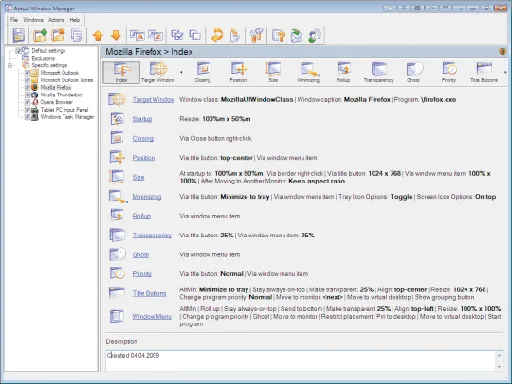This screenshot has height=384, width=512.
Task: Toggle the Opera Browser rule checkbox
Action: [28, 102]
